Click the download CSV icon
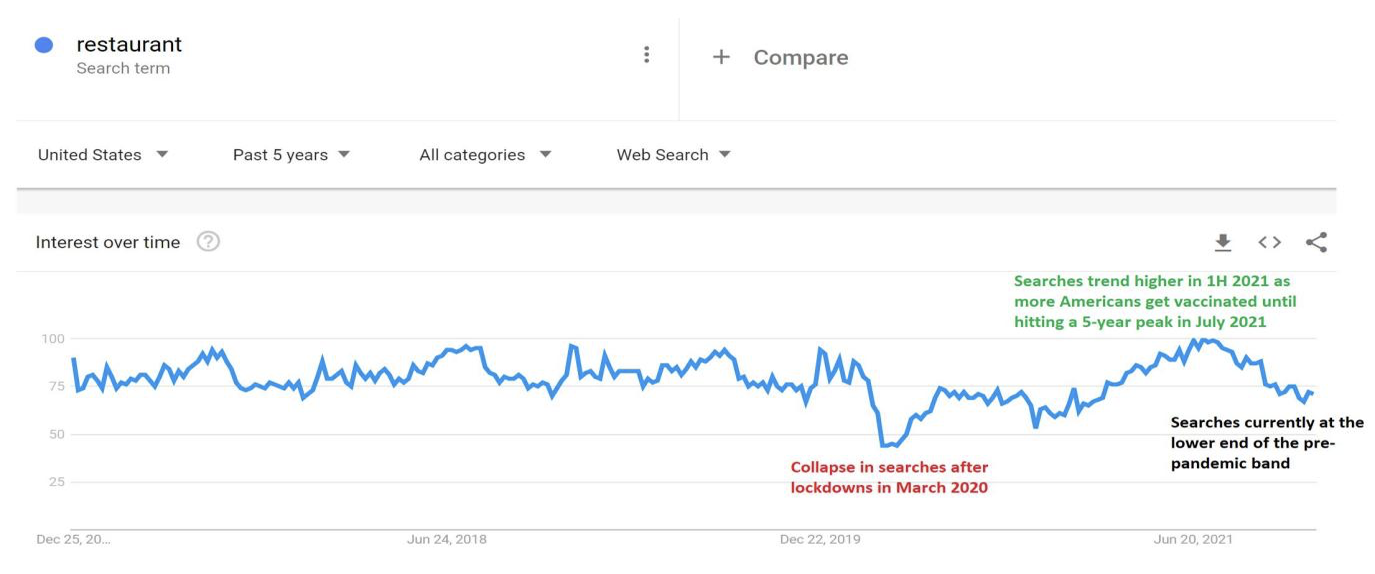This screenshot has width=1375, height=574. pos(1222,242)
